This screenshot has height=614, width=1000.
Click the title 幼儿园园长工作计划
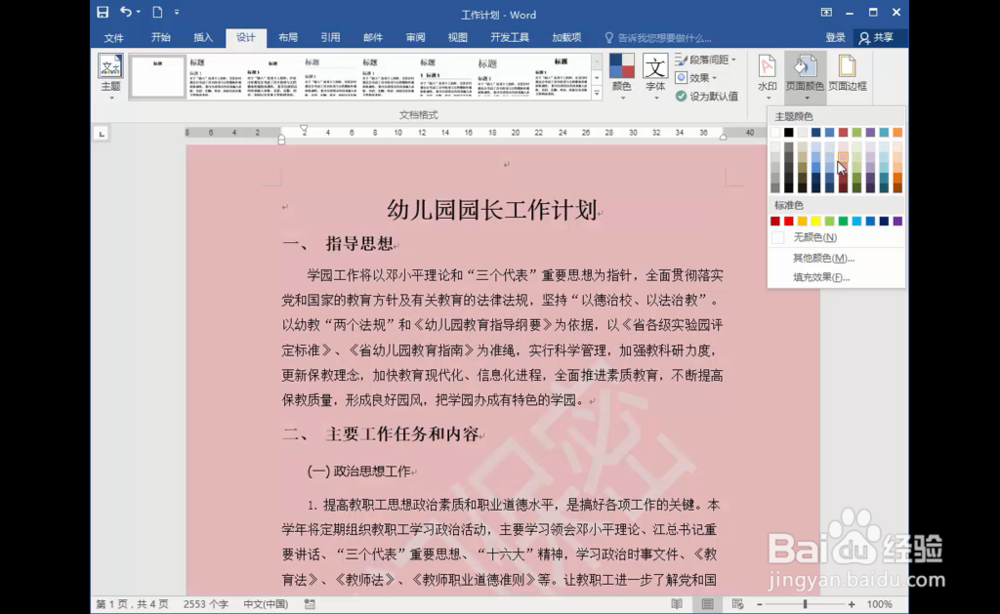pyautogui.click(x=492, y=210)
